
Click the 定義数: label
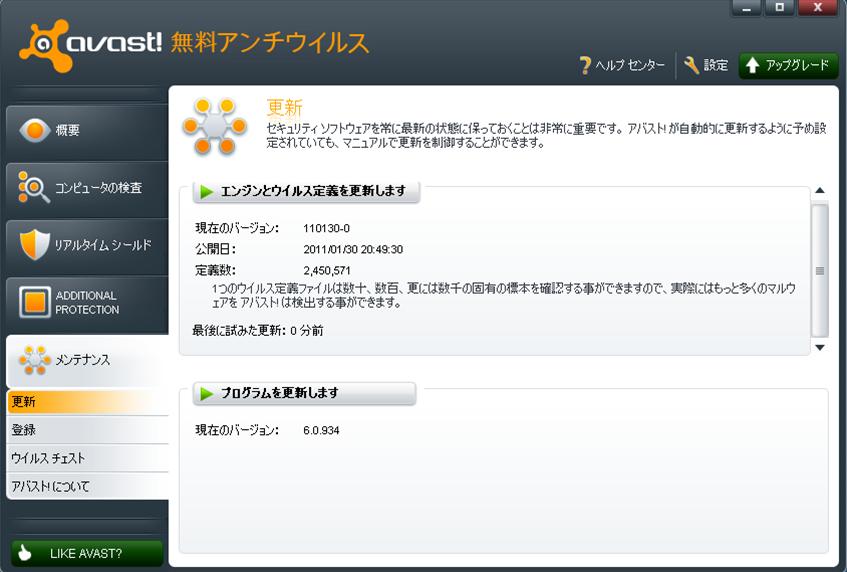[x=215, y=271]
